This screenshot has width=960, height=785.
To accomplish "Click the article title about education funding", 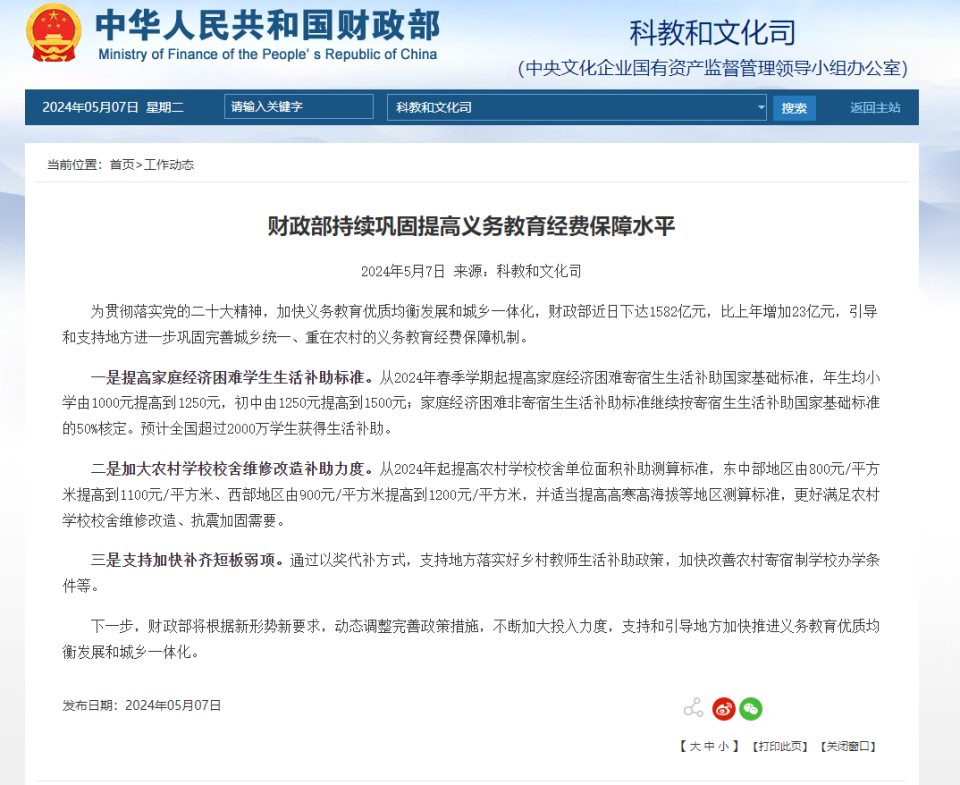I will (x=470, y=226).
